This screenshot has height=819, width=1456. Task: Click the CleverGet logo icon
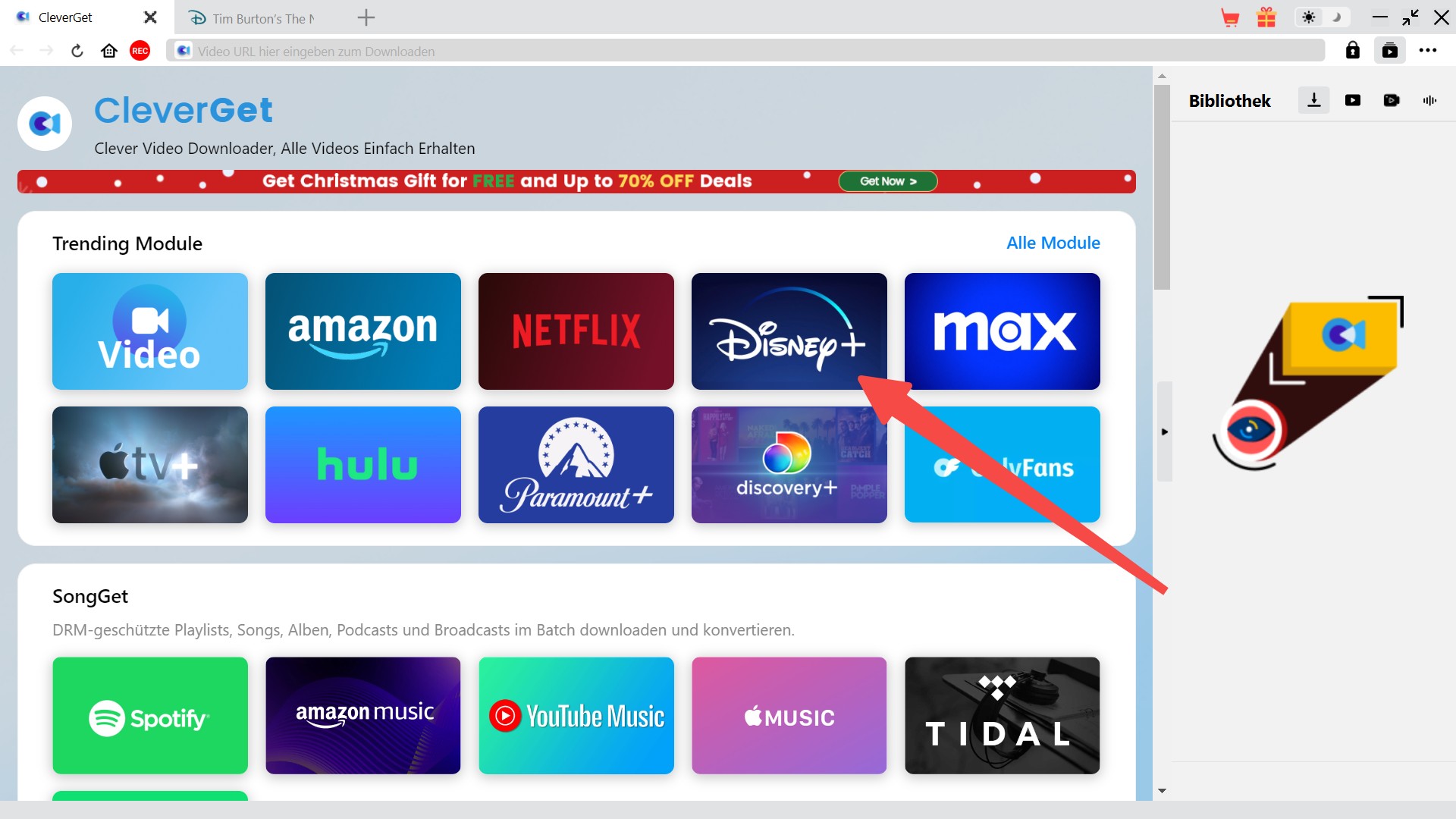tap(45, 124)
